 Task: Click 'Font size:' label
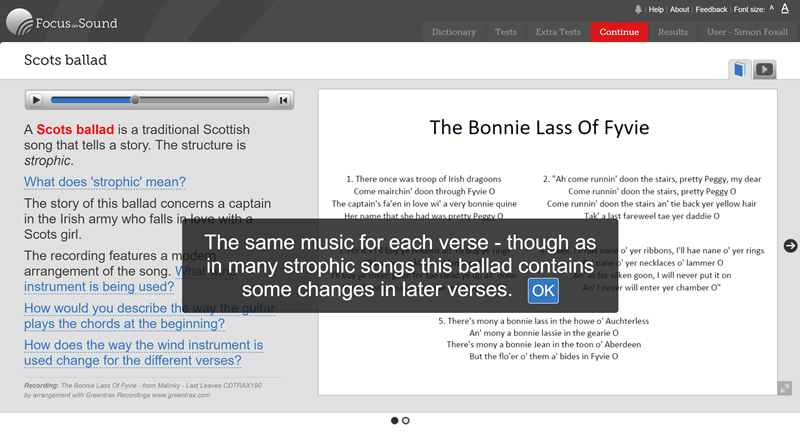749,9
